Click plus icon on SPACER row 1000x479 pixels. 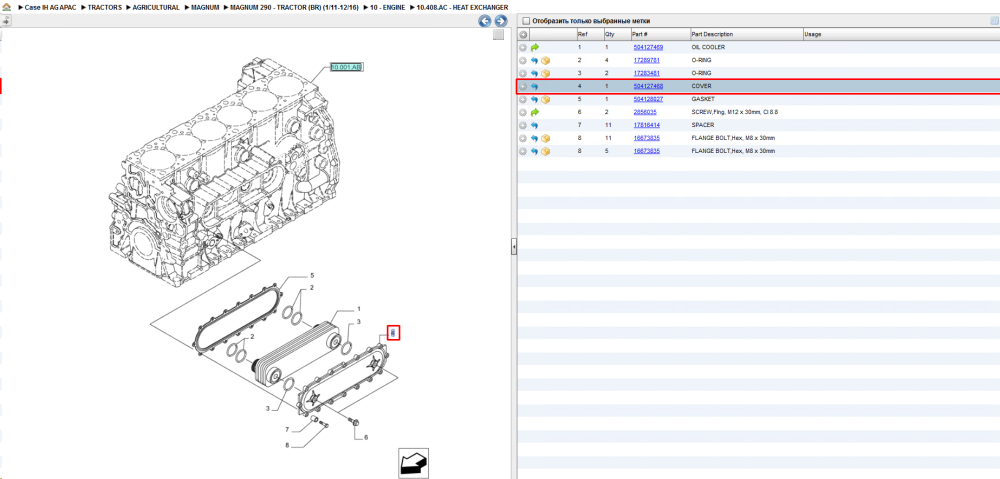click(x=523, y=126)
